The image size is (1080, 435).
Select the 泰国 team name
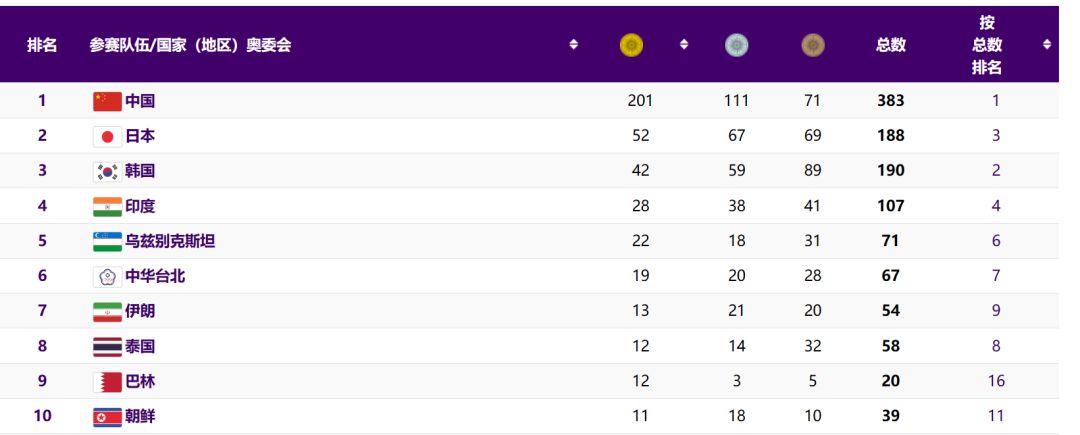point(140,346)
